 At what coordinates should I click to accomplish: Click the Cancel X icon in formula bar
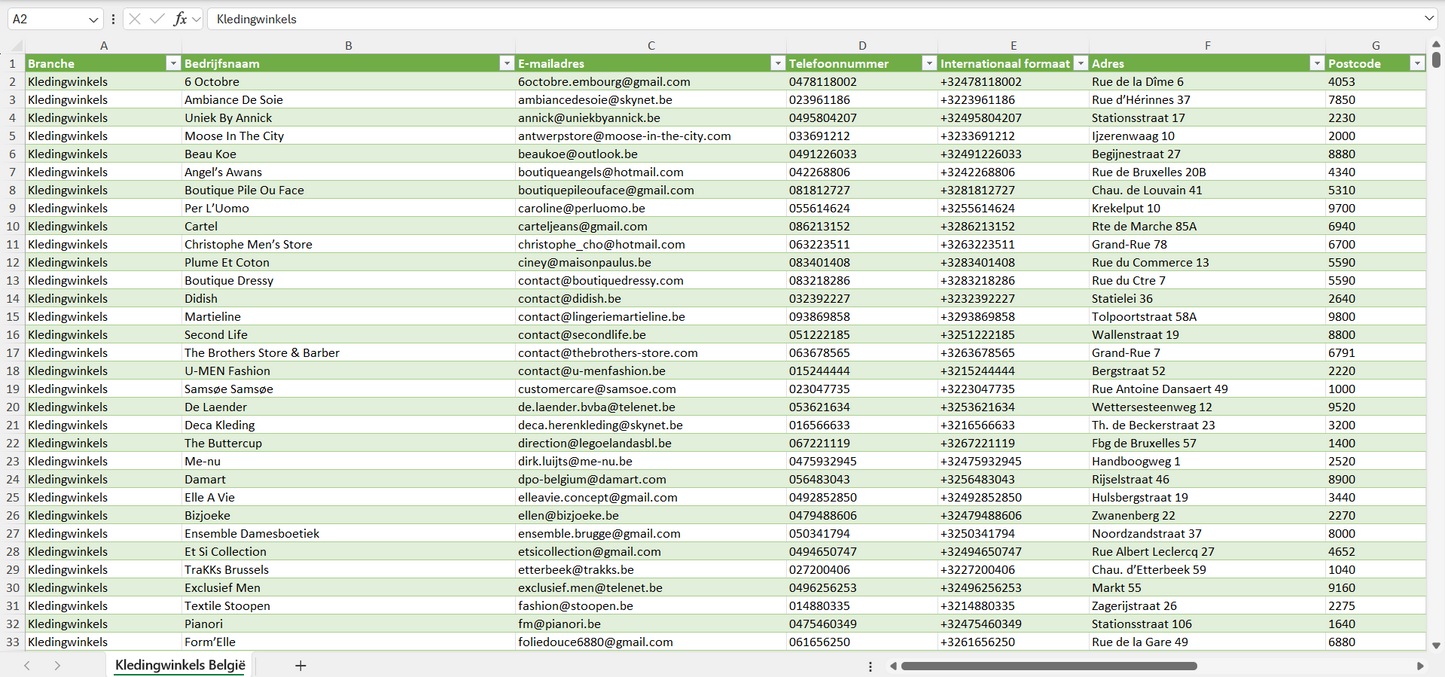135,19
